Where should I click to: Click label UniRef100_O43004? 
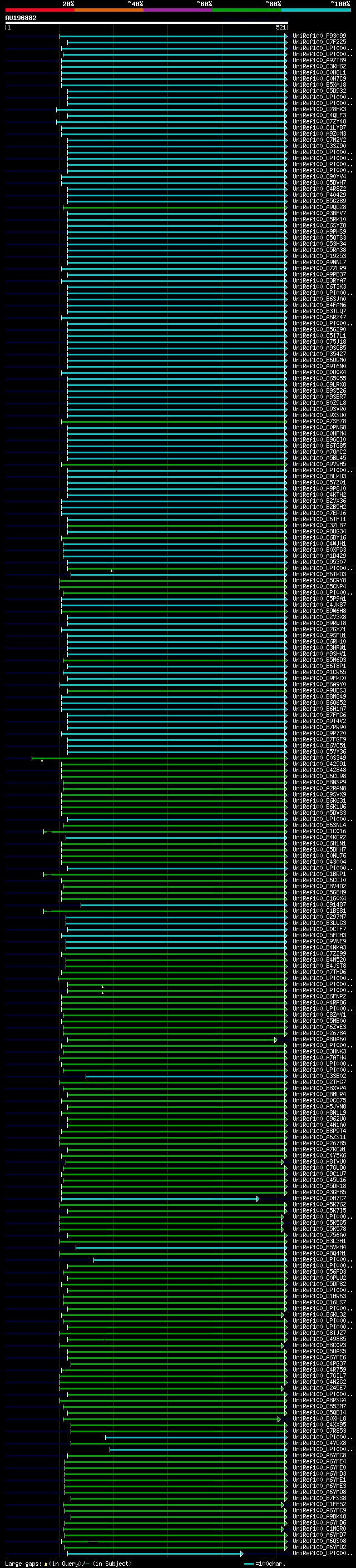(319, 862)
